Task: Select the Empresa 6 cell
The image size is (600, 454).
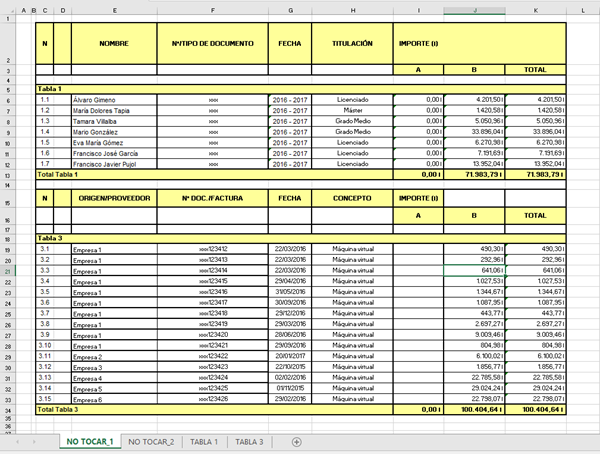Action: tap(114, 399)
